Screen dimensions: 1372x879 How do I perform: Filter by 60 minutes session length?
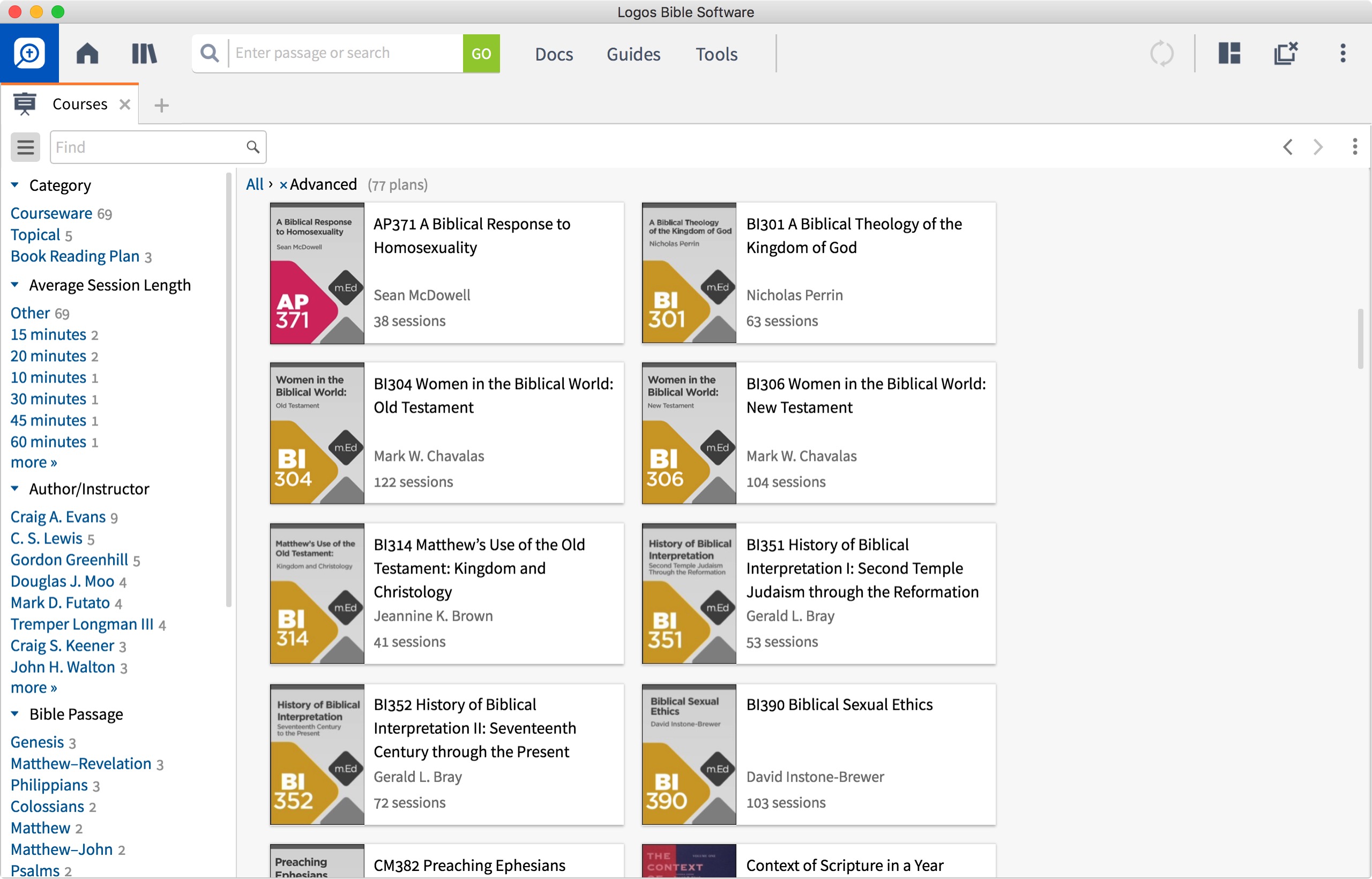point(48,442)
